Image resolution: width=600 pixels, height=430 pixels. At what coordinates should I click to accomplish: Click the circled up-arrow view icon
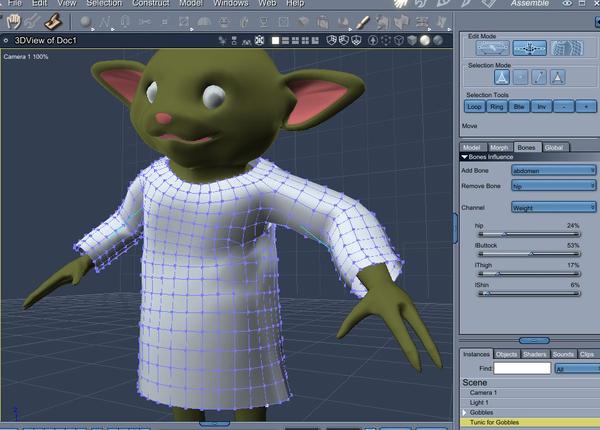pos(373,40)
